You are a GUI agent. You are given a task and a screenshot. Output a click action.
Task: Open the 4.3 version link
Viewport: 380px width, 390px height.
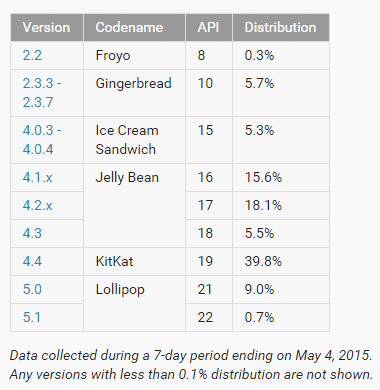[x=32, y=233]
